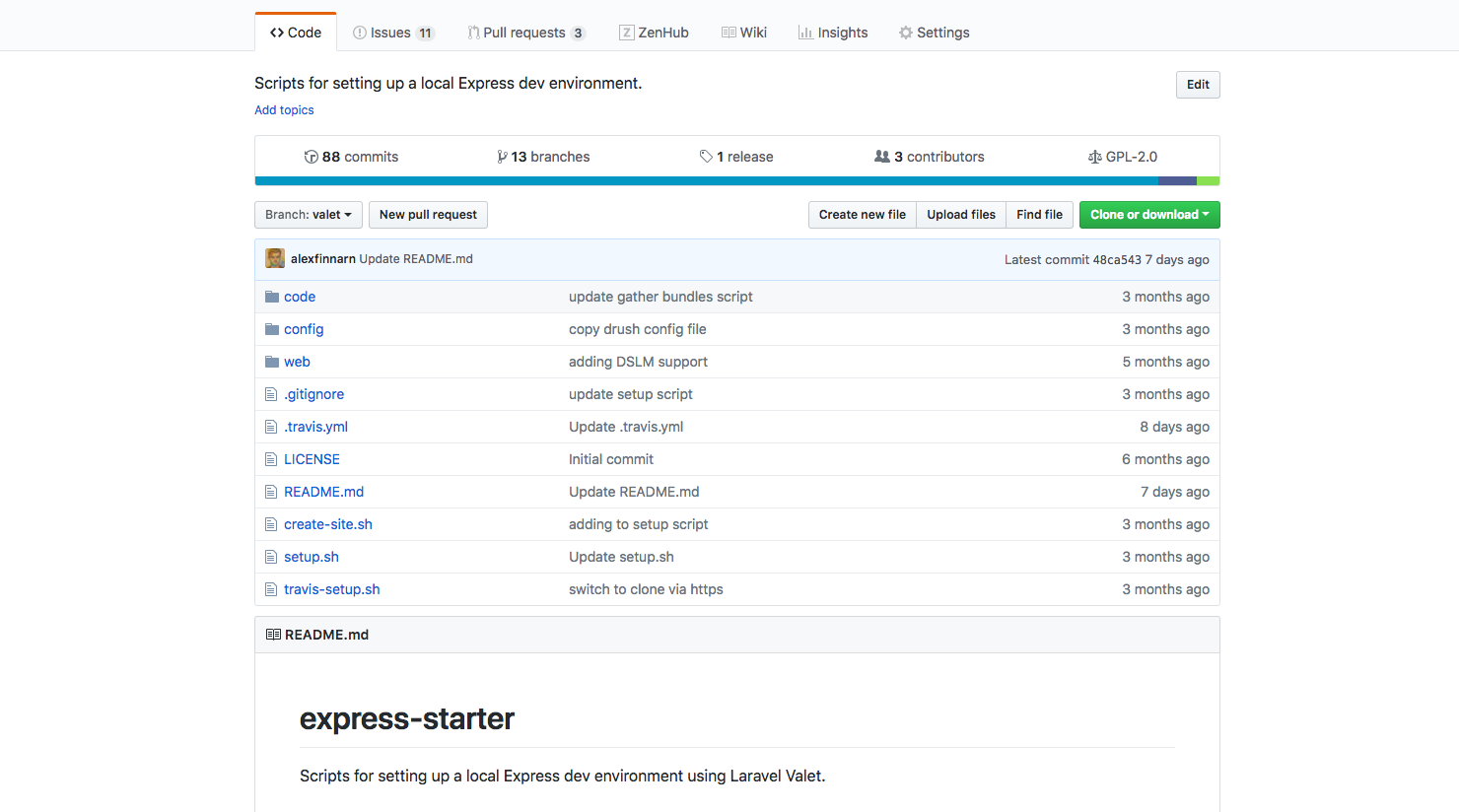Click the Find file button

click(1039, 215)
